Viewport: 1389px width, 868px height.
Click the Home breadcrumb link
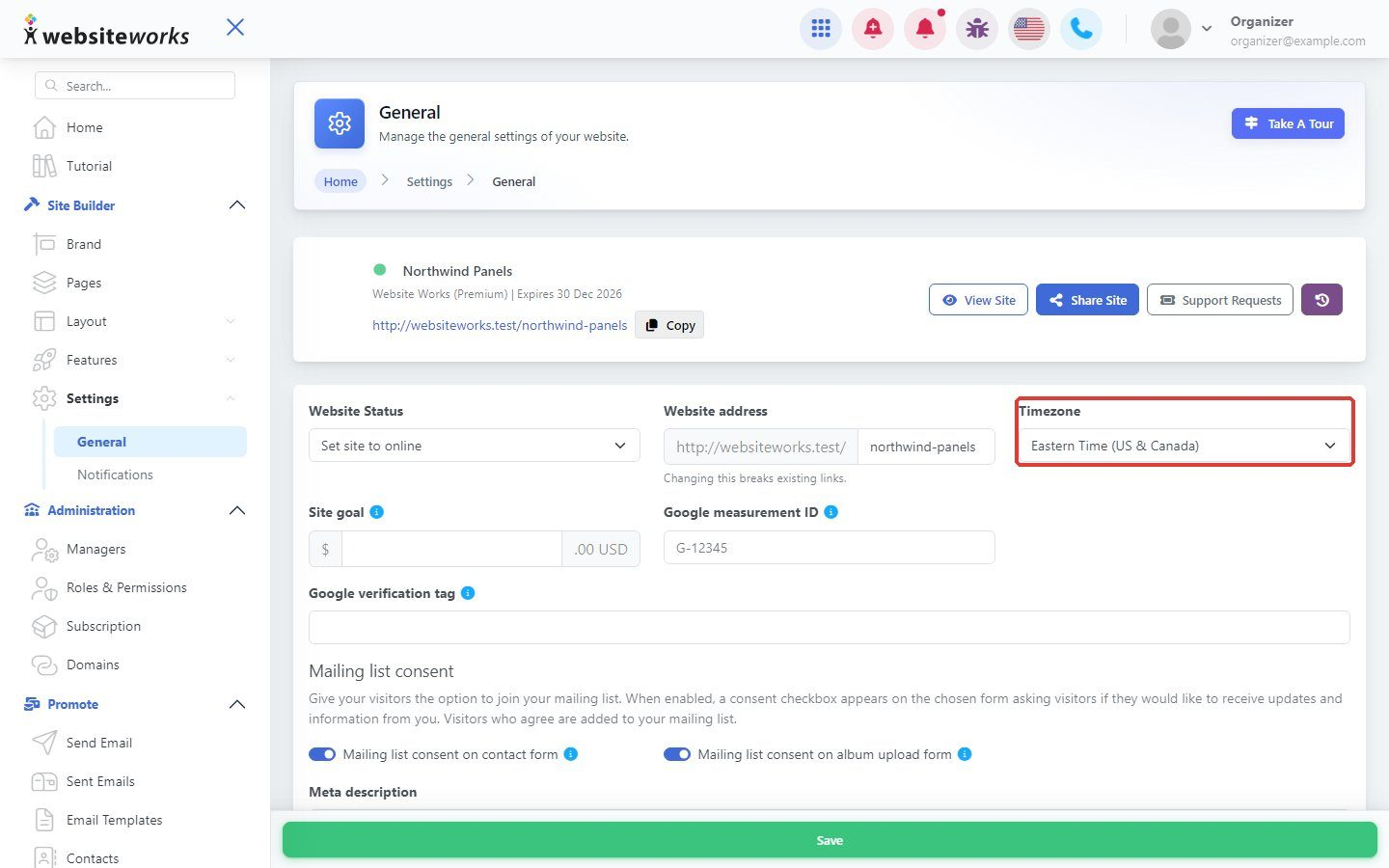coord(340,181)
